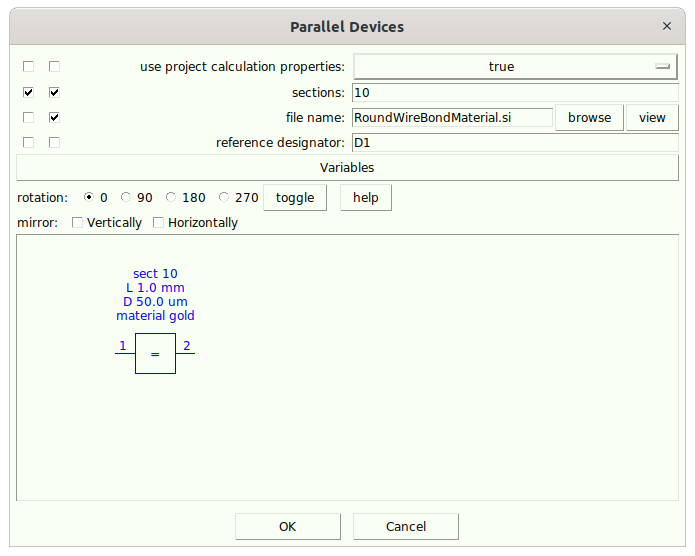
Task: Enable mirror Vertically checkbox
Action: tap(77, 223)
